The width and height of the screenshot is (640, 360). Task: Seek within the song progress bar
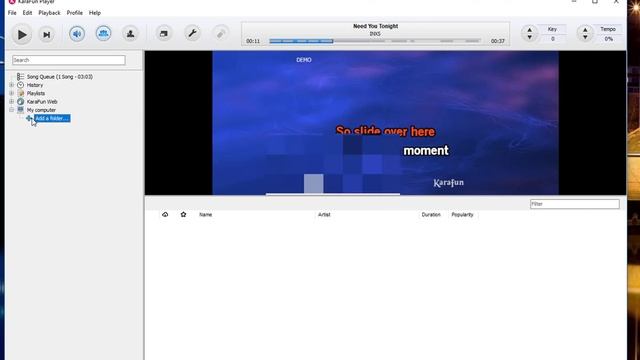(375, 41)
